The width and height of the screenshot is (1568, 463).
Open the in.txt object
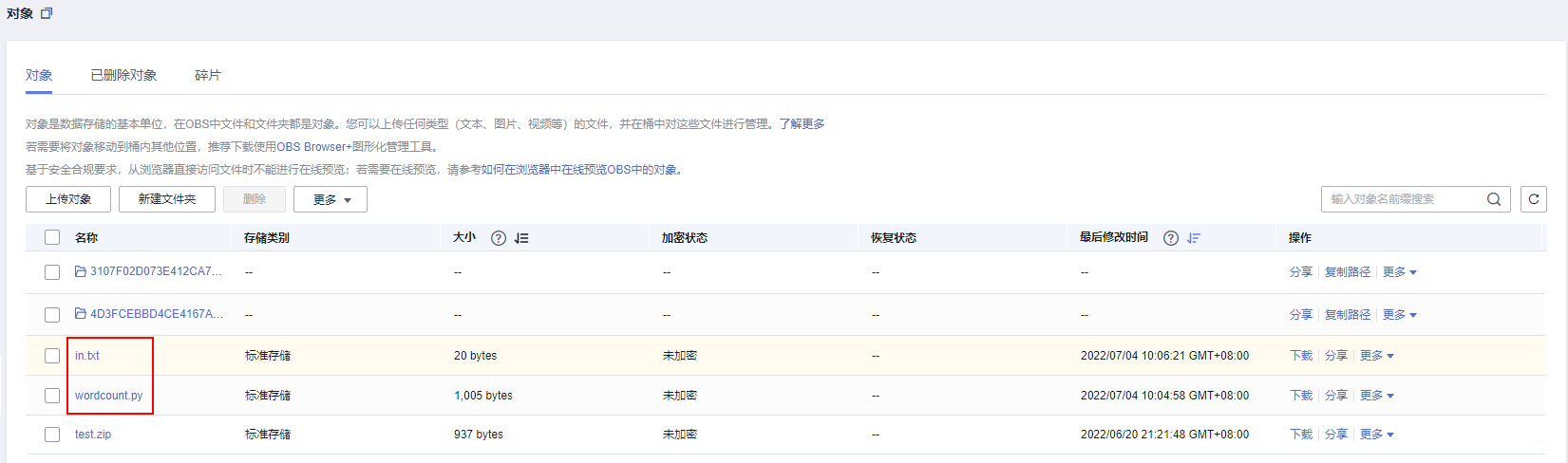87,356
